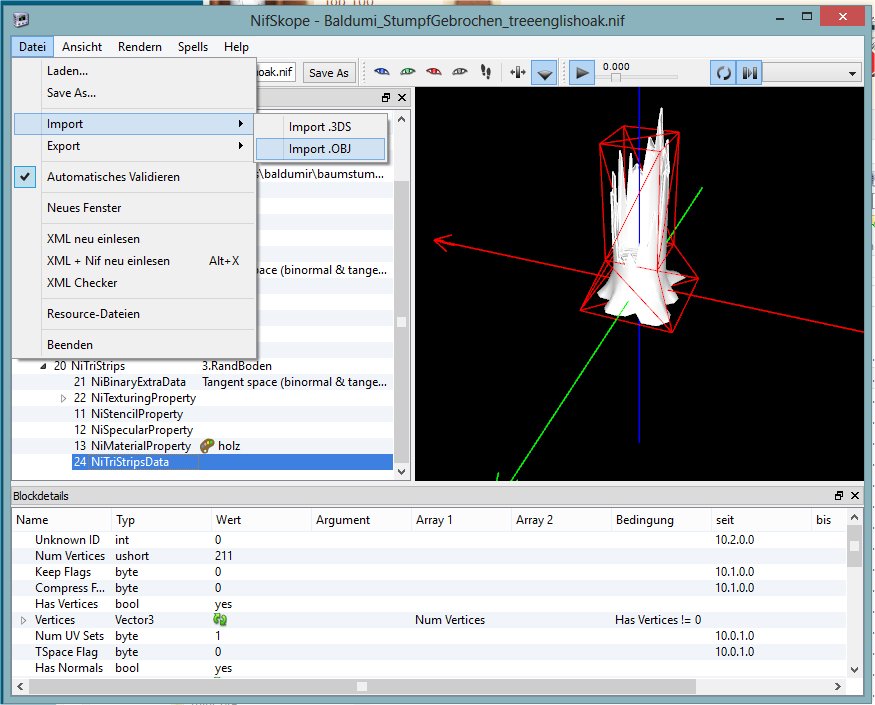Expand the Vertices row in Blockdetails
The image size is (875, 705).
[x=24, y=620]
